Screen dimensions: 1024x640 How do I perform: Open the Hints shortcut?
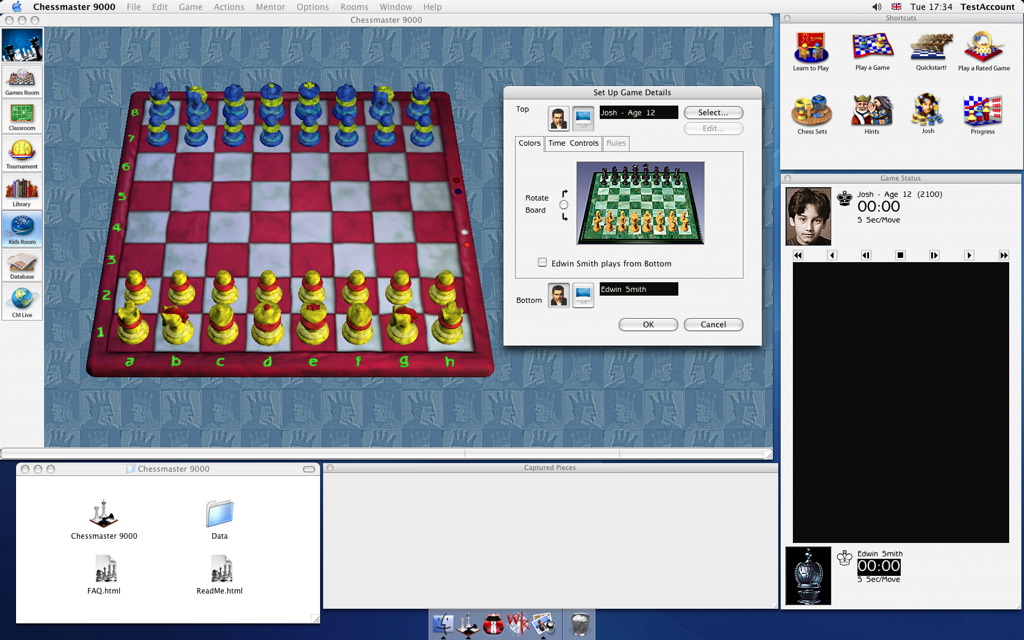pos(872,114)
